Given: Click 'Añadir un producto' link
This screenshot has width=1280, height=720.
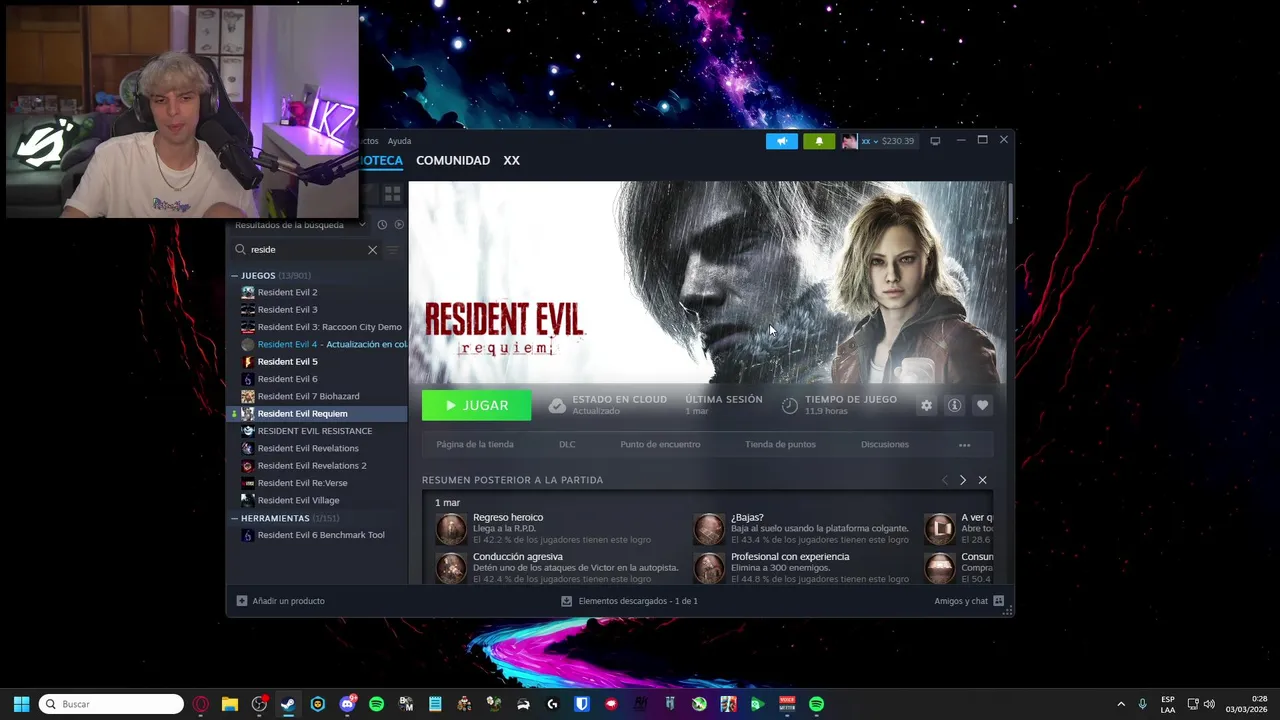Looking at the screenshot, I should click(288, 601).
